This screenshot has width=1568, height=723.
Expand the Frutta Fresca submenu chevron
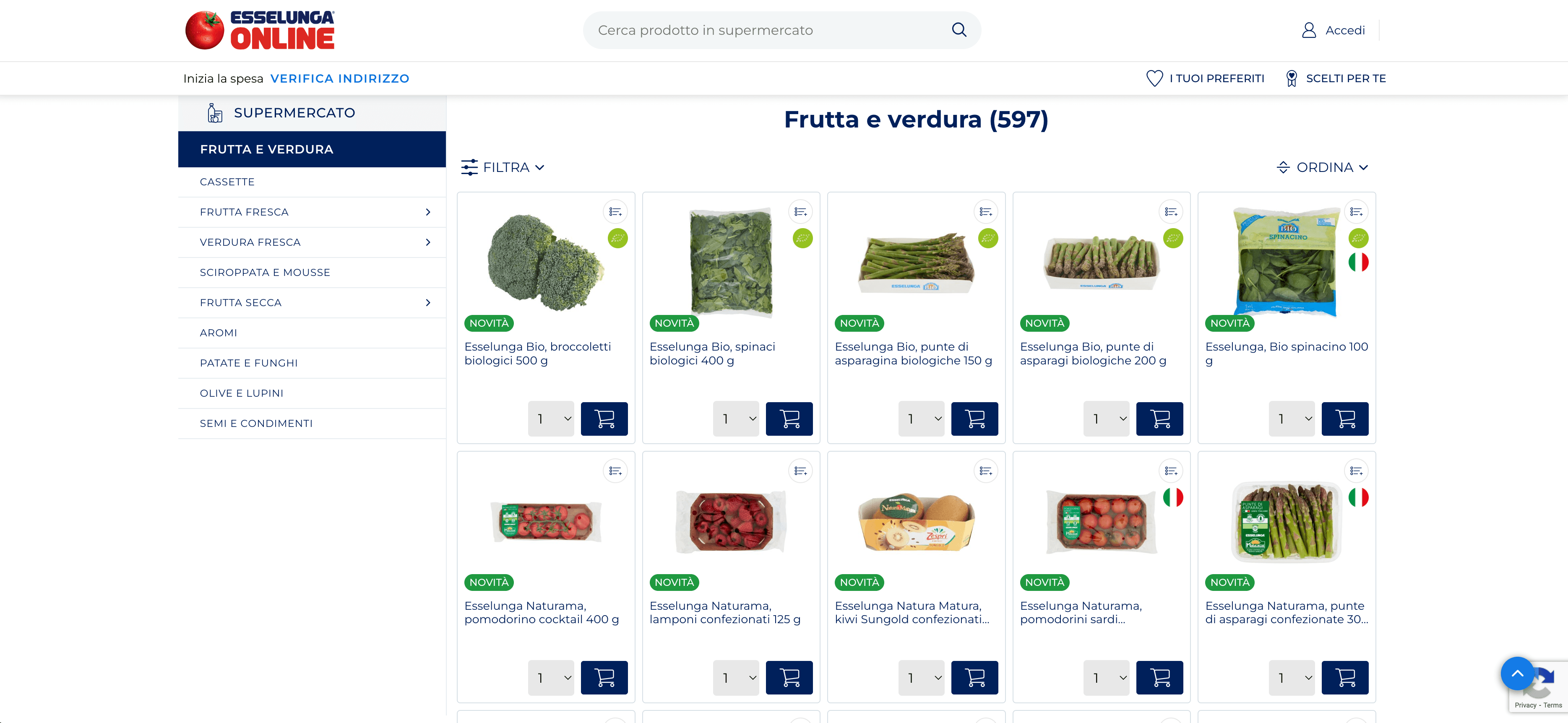point(428,212)
